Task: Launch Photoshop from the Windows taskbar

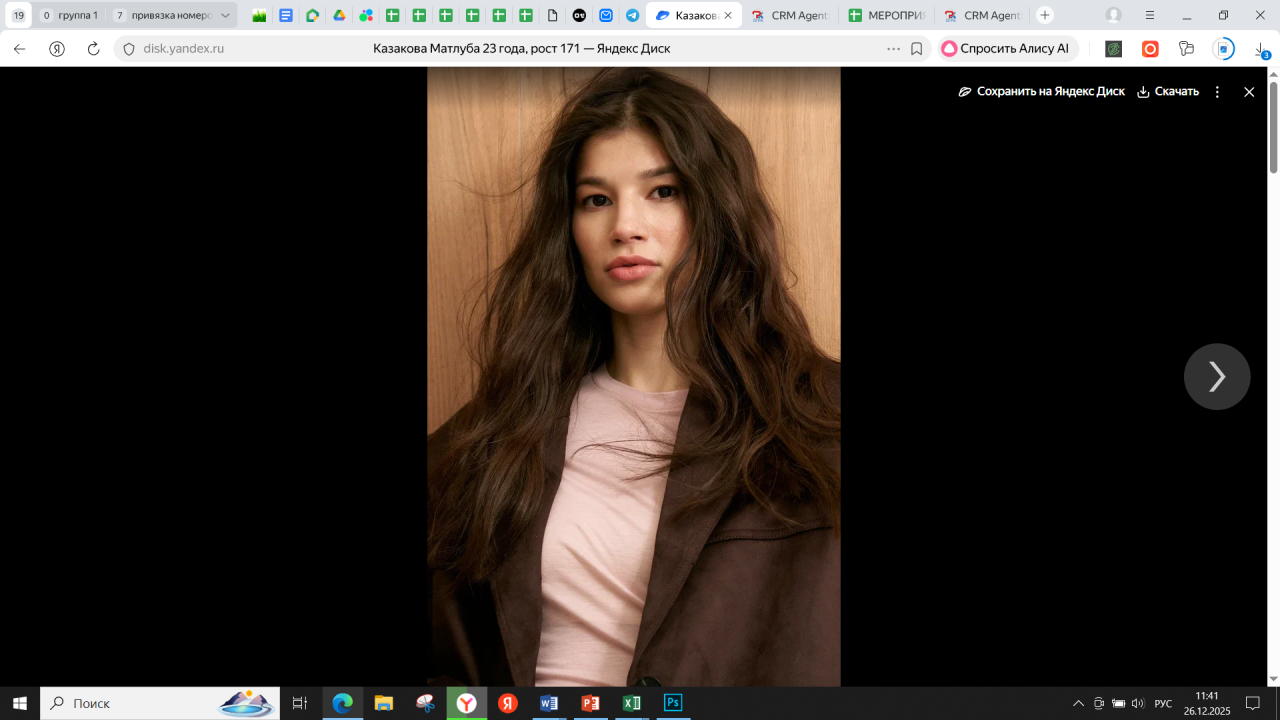Action: click(673, 703)
